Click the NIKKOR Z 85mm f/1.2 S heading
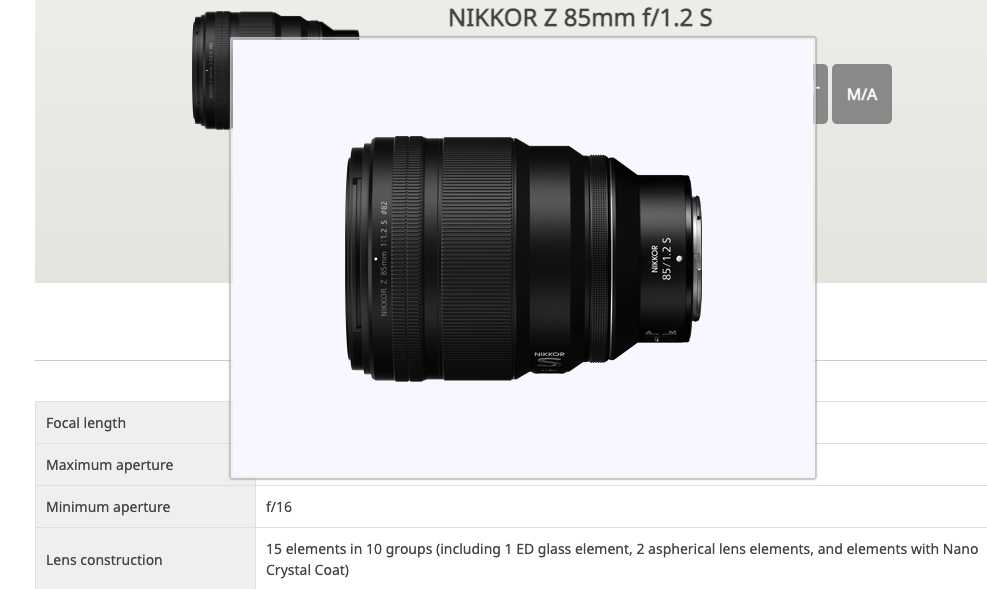The height and width of the screenshot is (589, 987). point(580,18)
